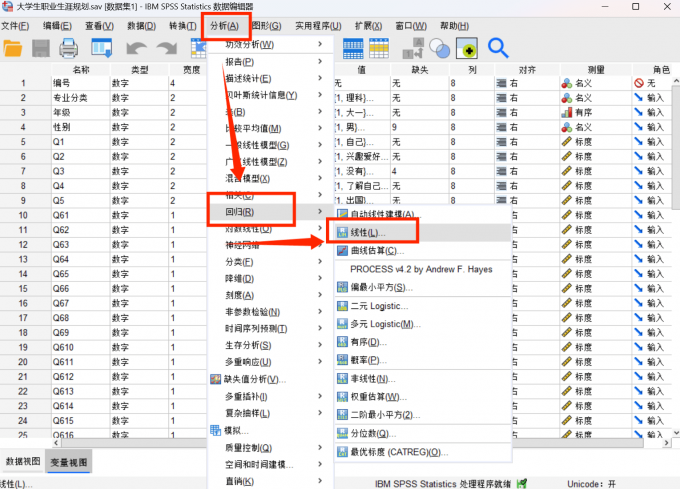Screen dimensions: 680x489
Task: Click the save disk toolbar icon
Action: pos(41,48)
